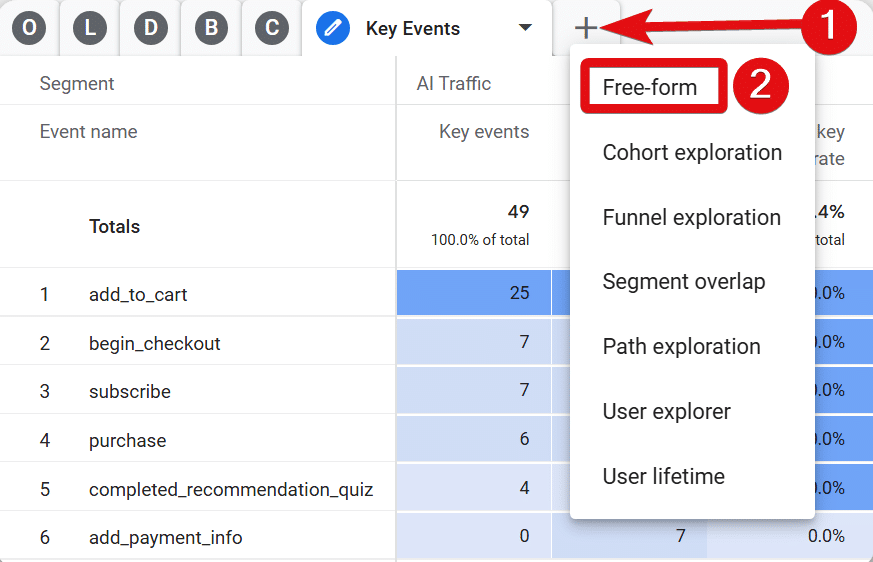873x562 pixels.
Task: Select User lifetime option
Action: click(664, 476)
